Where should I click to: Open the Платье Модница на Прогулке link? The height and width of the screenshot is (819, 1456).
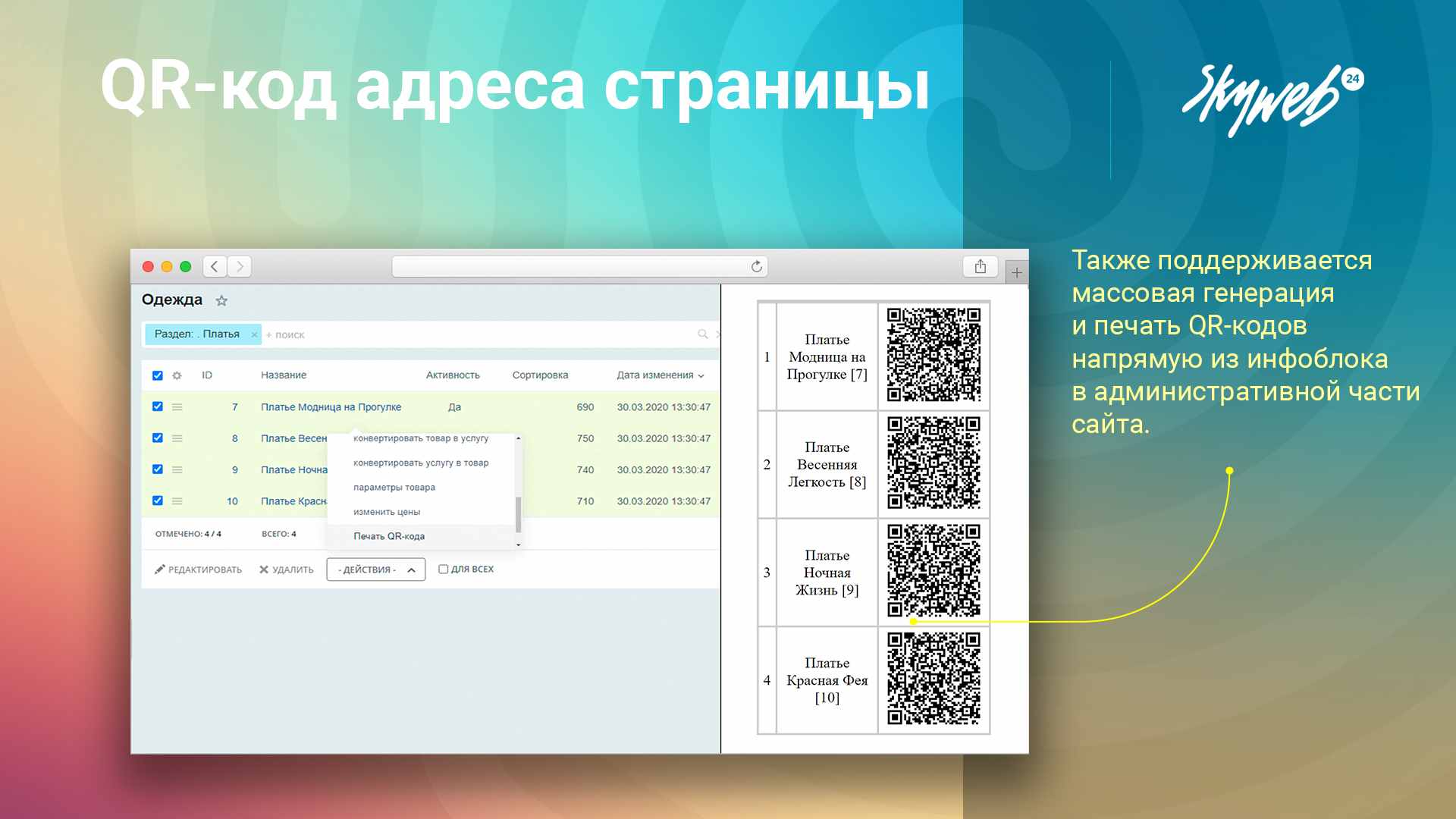pyautogui.click(x=331, y=406)
